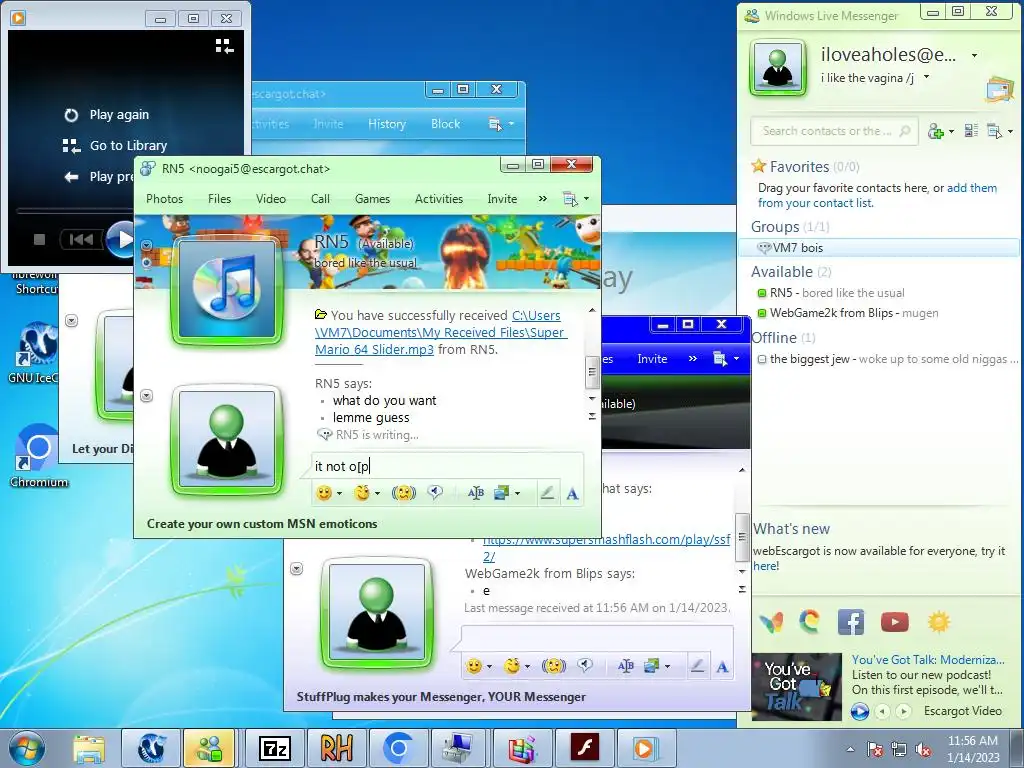Click Stop button in media player
The image size is (1024, 768).
pyautogui.click(x=39, y=240)
